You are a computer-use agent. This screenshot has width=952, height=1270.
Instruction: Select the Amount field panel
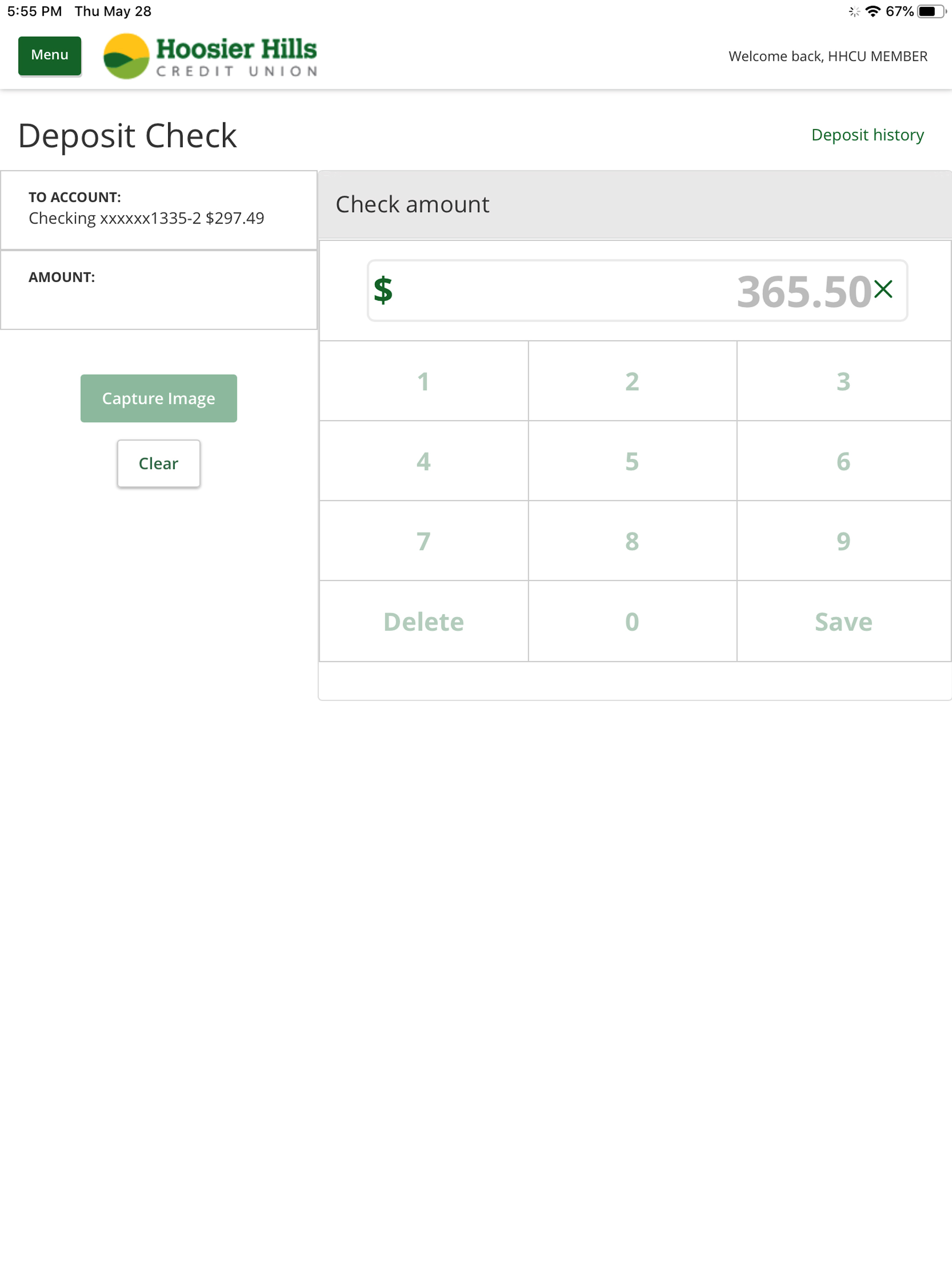pos(159,290)
